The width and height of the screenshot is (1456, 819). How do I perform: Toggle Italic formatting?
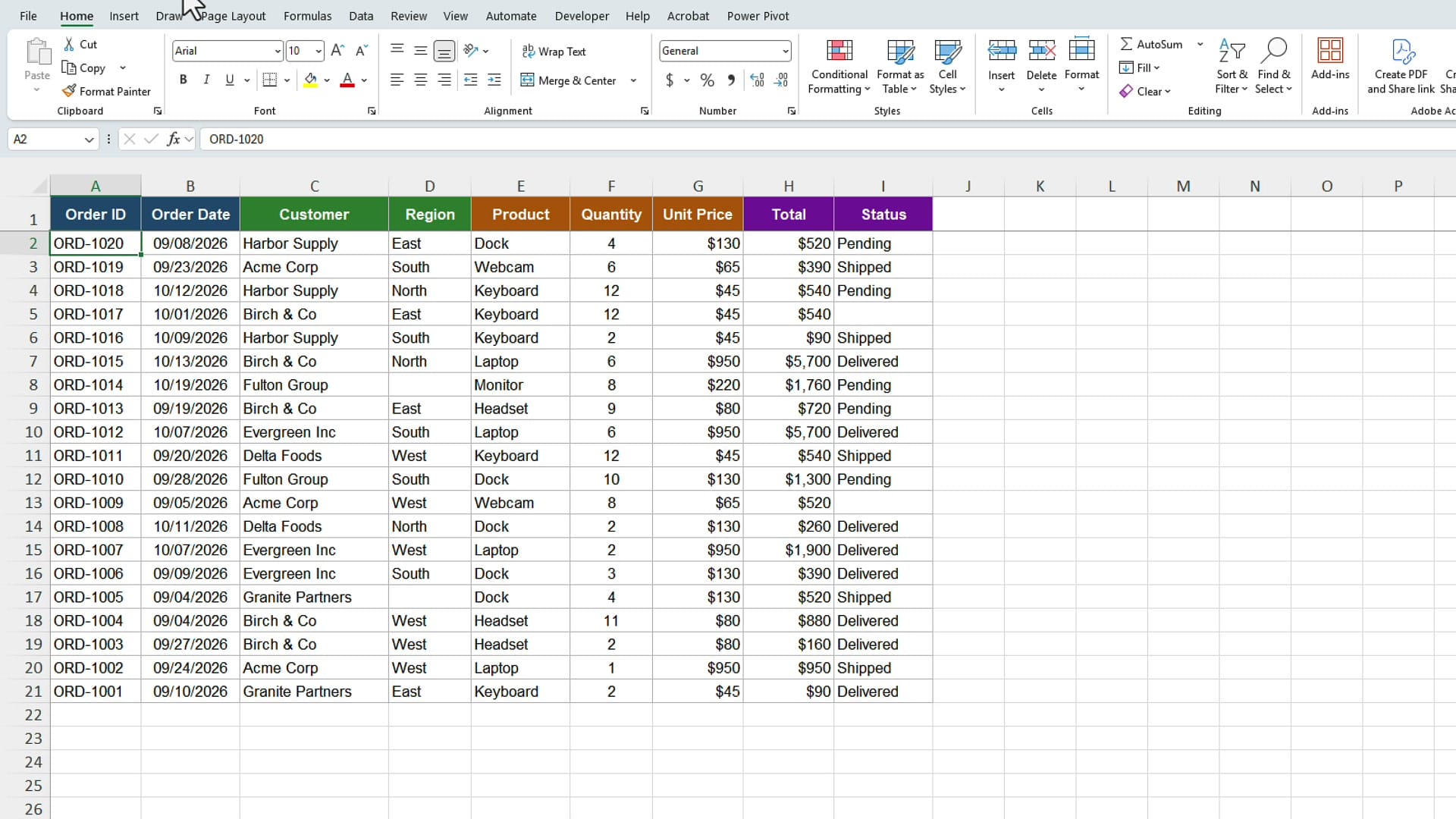pos(206,80)
